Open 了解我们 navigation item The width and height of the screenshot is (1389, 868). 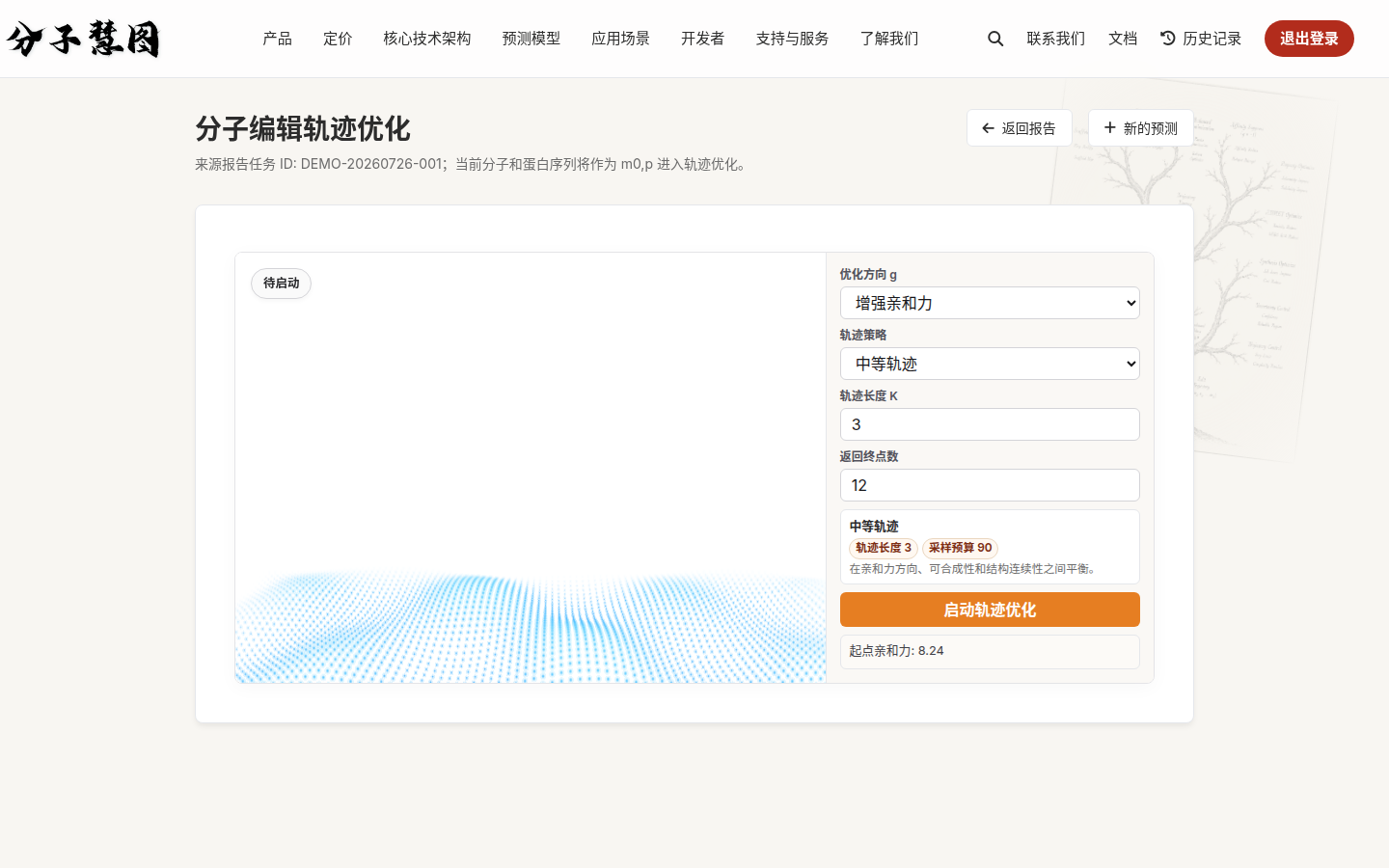[x=889, y=39]
